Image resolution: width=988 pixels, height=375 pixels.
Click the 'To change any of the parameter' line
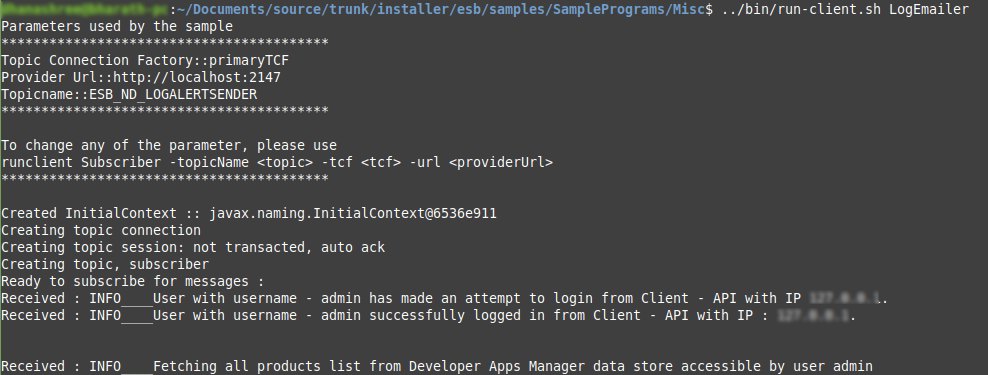pyautogui.click(x=169, y=146)
